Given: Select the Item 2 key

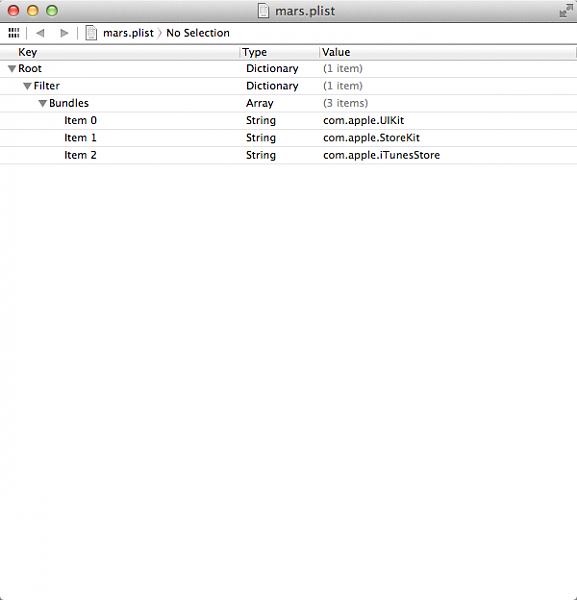Looking at the screenshot, I should tap(80, 155).
